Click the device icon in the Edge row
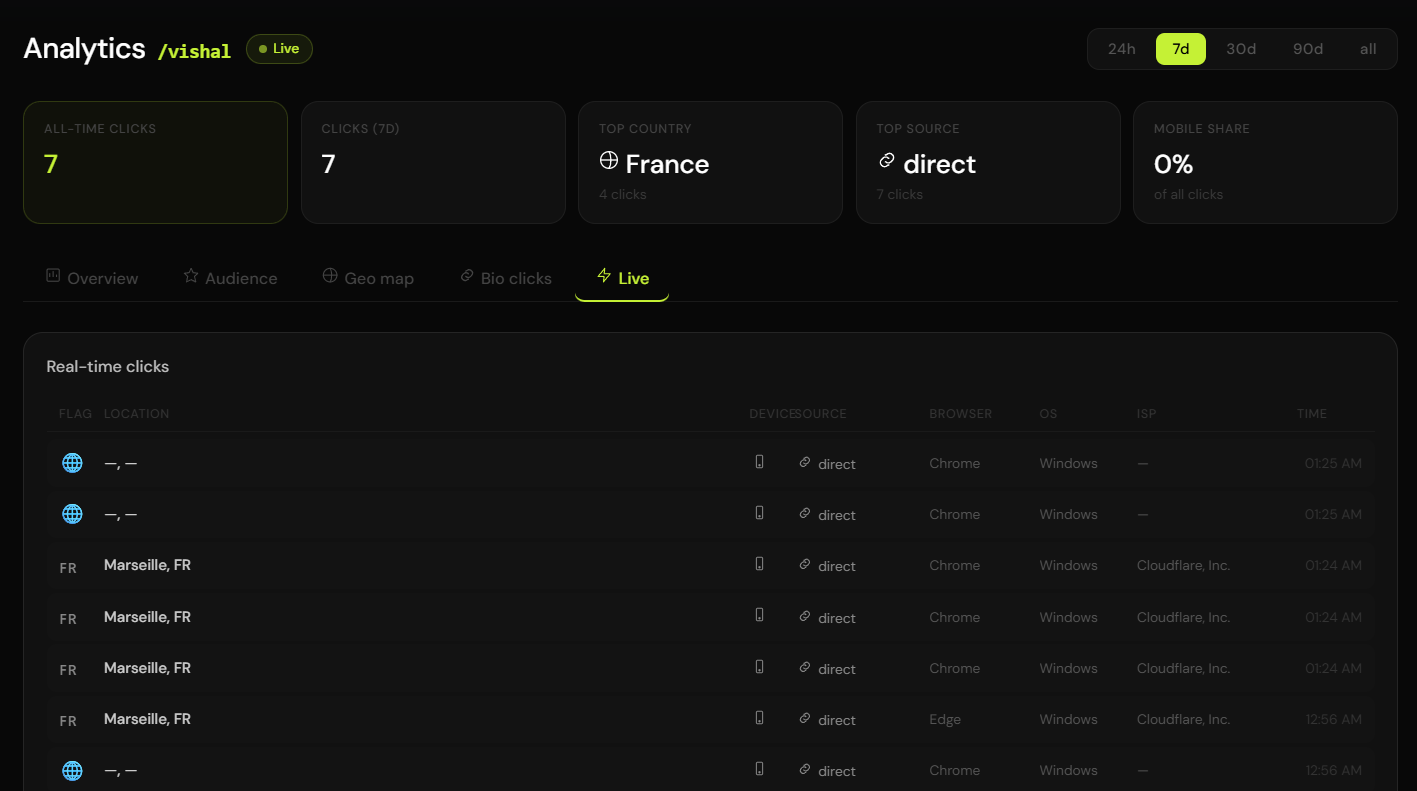1417x791 pixels. 759,718
